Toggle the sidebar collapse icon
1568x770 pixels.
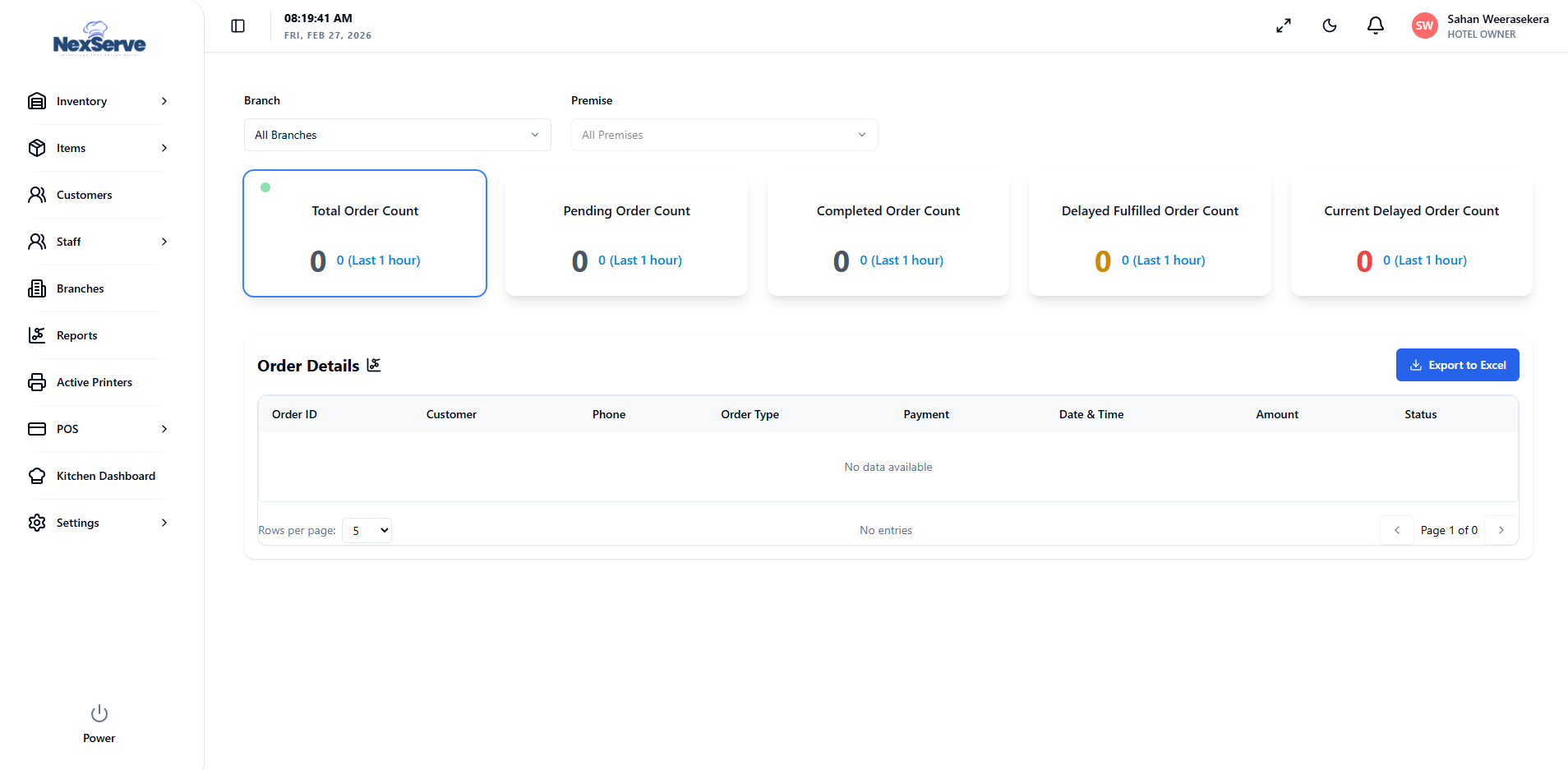pos(238,26)
